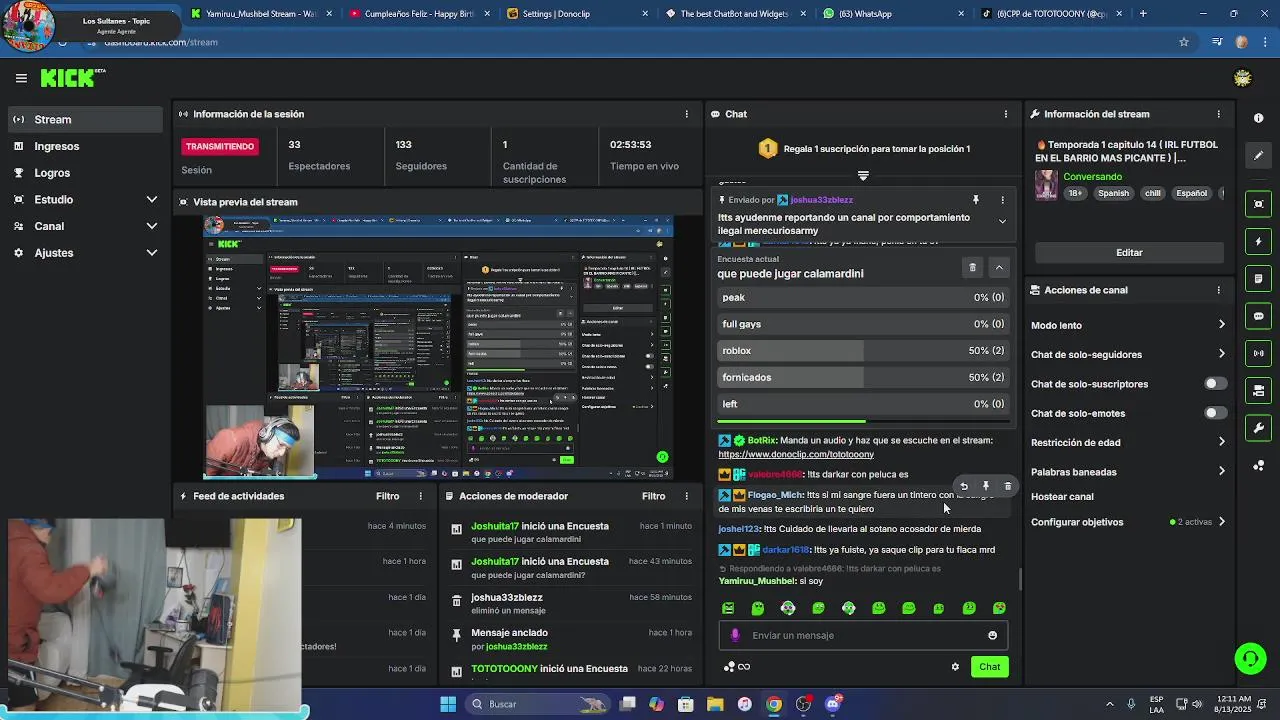Screen dimensions: 1280x720
Task: Open Chat panel three-dot menu
Action: (1006, 114)
